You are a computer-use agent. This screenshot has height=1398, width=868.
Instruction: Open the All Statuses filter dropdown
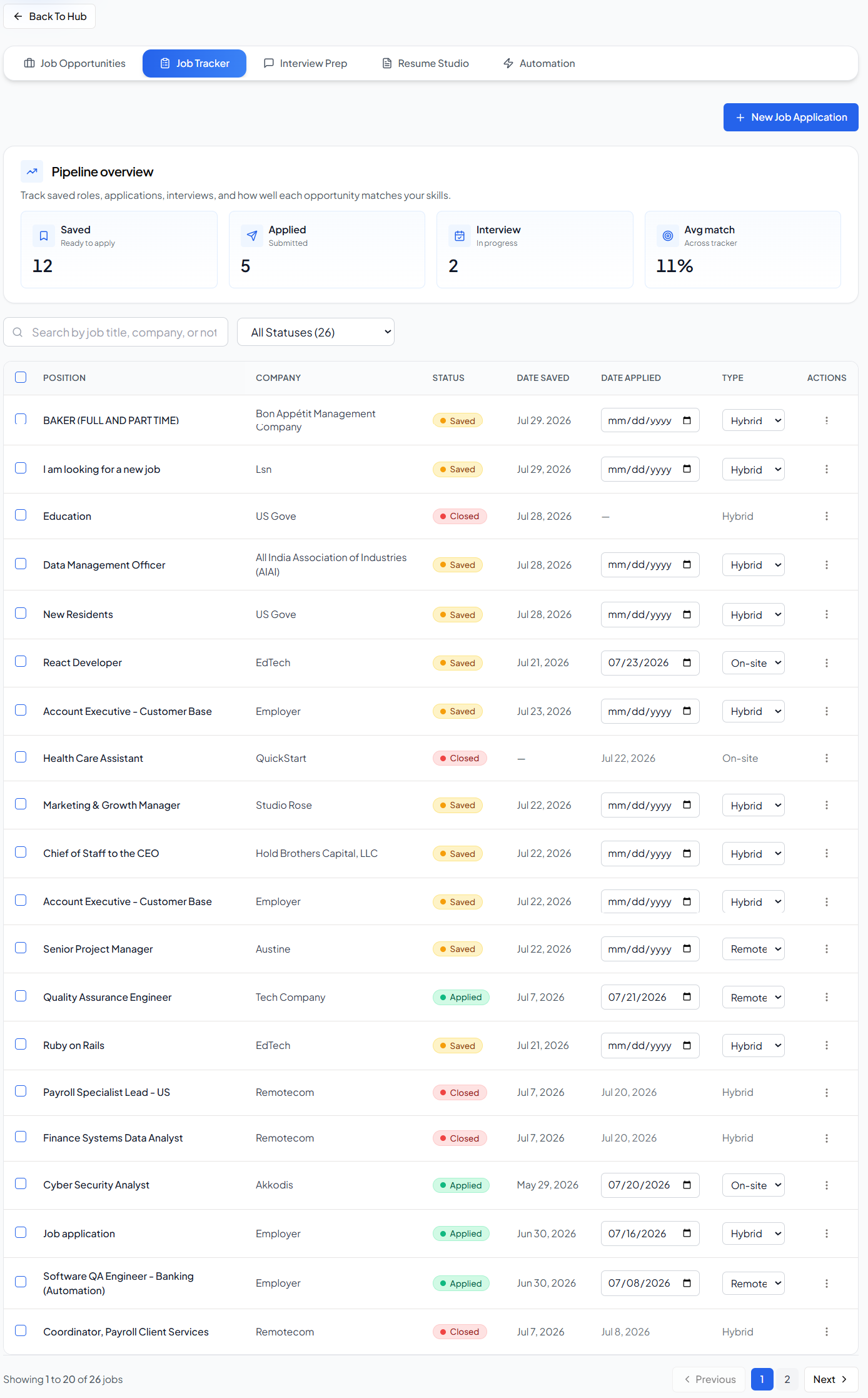tap(316, 332)
